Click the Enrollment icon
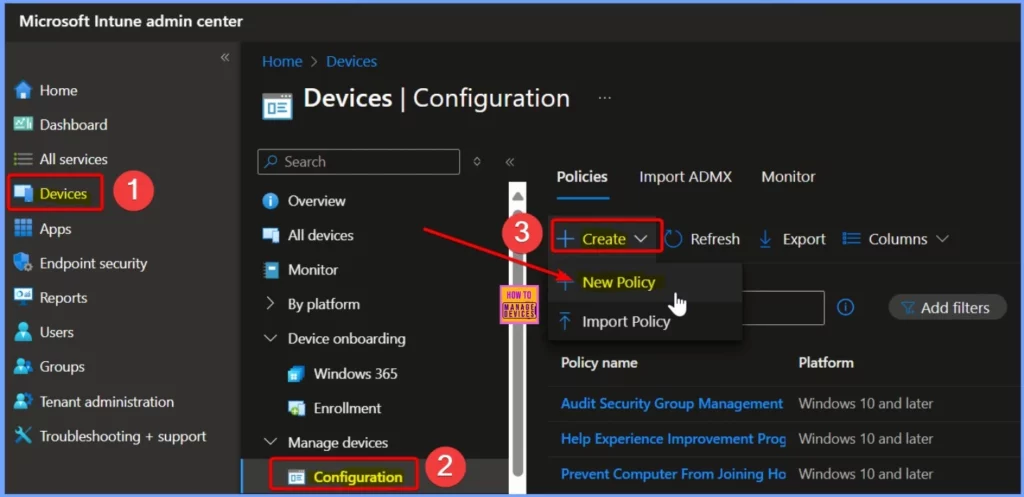This screenshot has height=497, width=1024. tap(296, 409)
